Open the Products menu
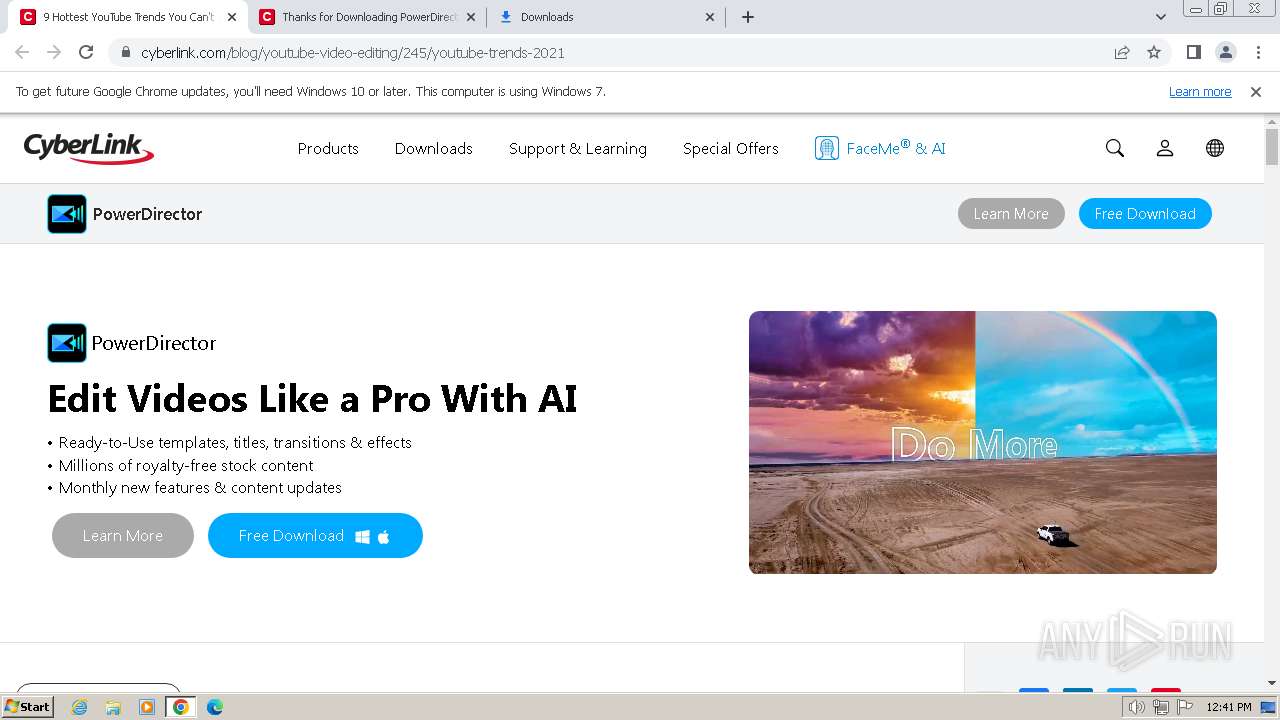The height and width of the screenshot is (720, 1280). (x=328, y=148)
